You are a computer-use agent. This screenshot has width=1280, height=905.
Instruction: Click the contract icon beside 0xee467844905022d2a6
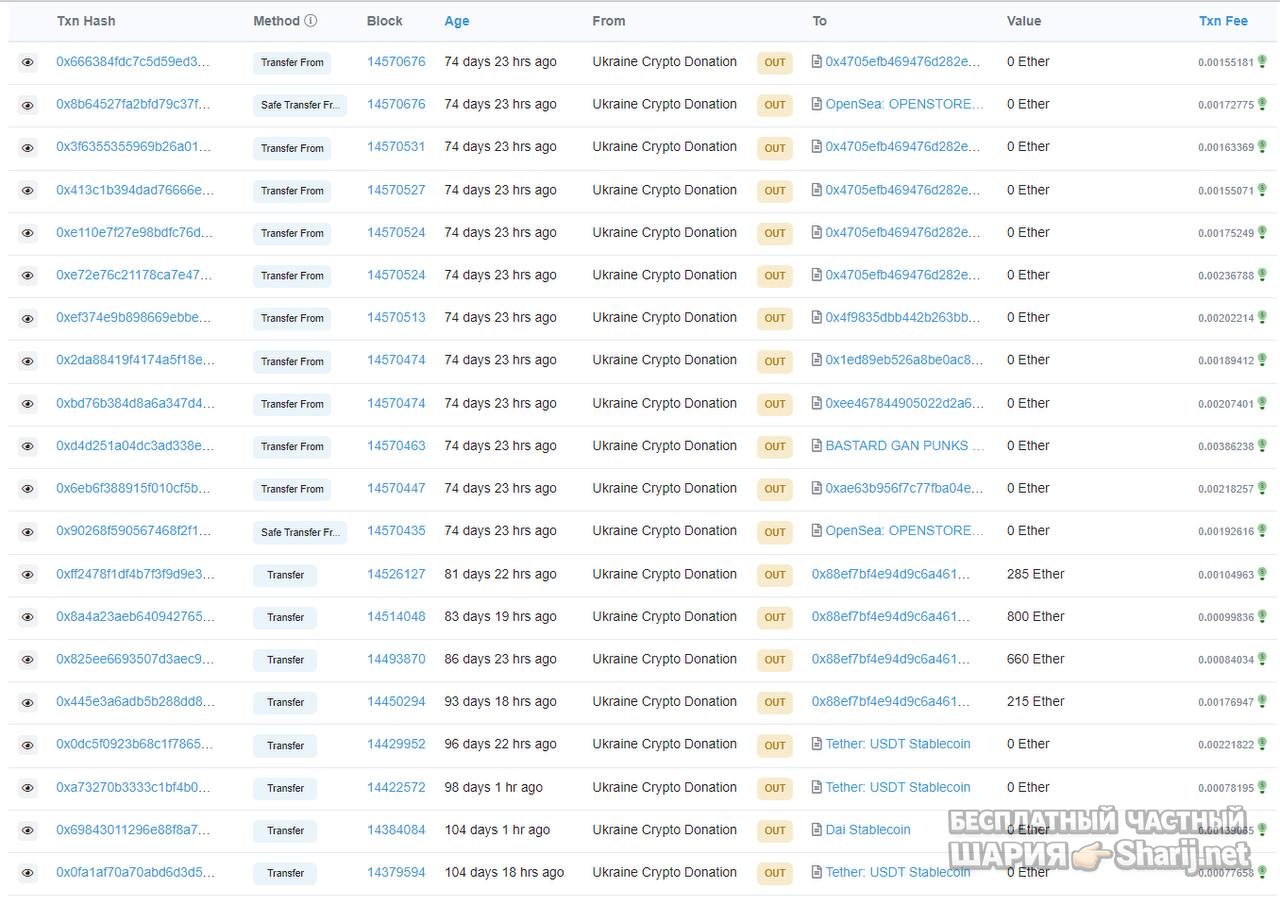pyautogui.click(x=817, y=403)
